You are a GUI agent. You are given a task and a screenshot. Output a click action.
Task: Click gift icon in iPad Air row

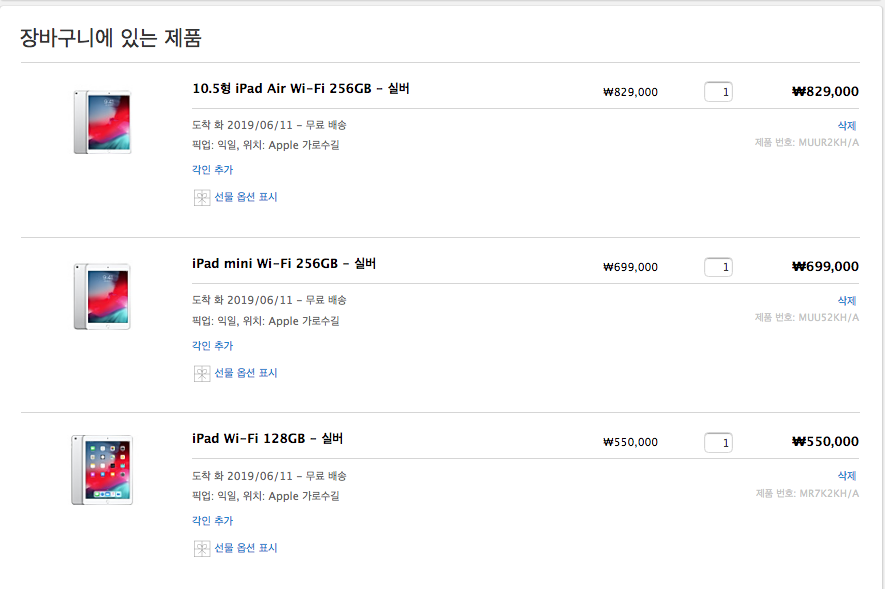click(x=201, y=197)
